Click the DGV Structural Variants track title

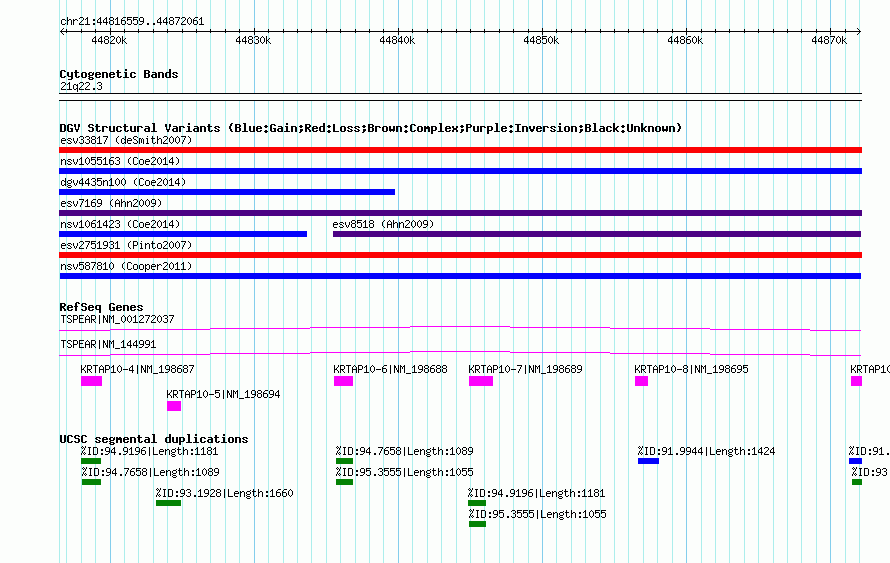pos(371,128)
